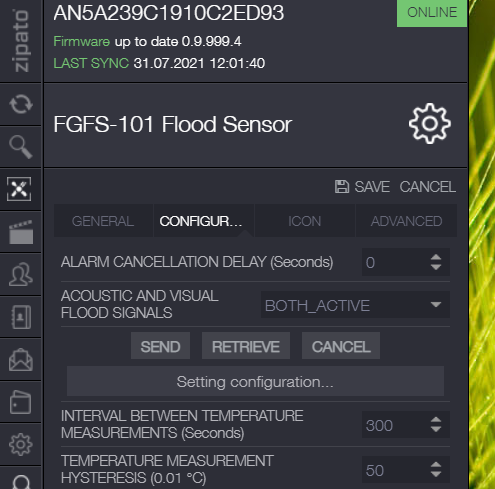495x489 pixels.
Task: Select the device manager tools icon
Action: point(19,189)
